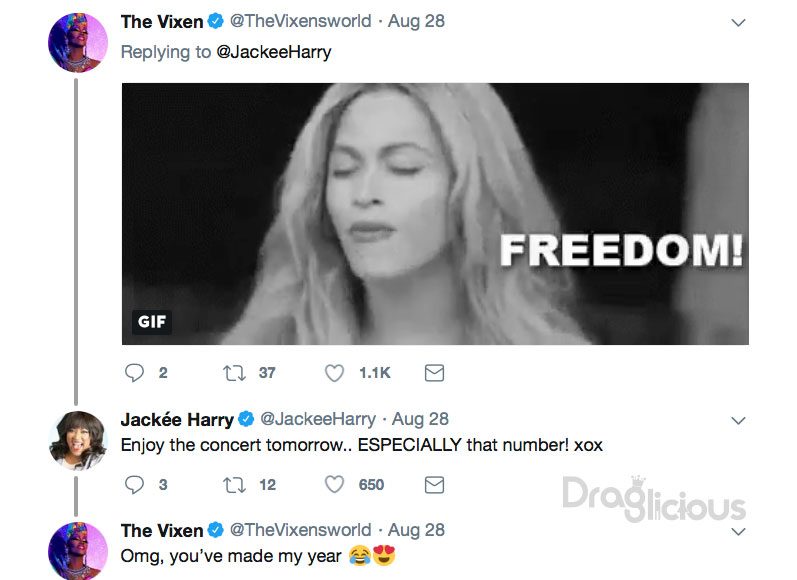797x580 pixels.
Task: Open @JackeeHarry mention in Replying to line
Action: [274, 52]
